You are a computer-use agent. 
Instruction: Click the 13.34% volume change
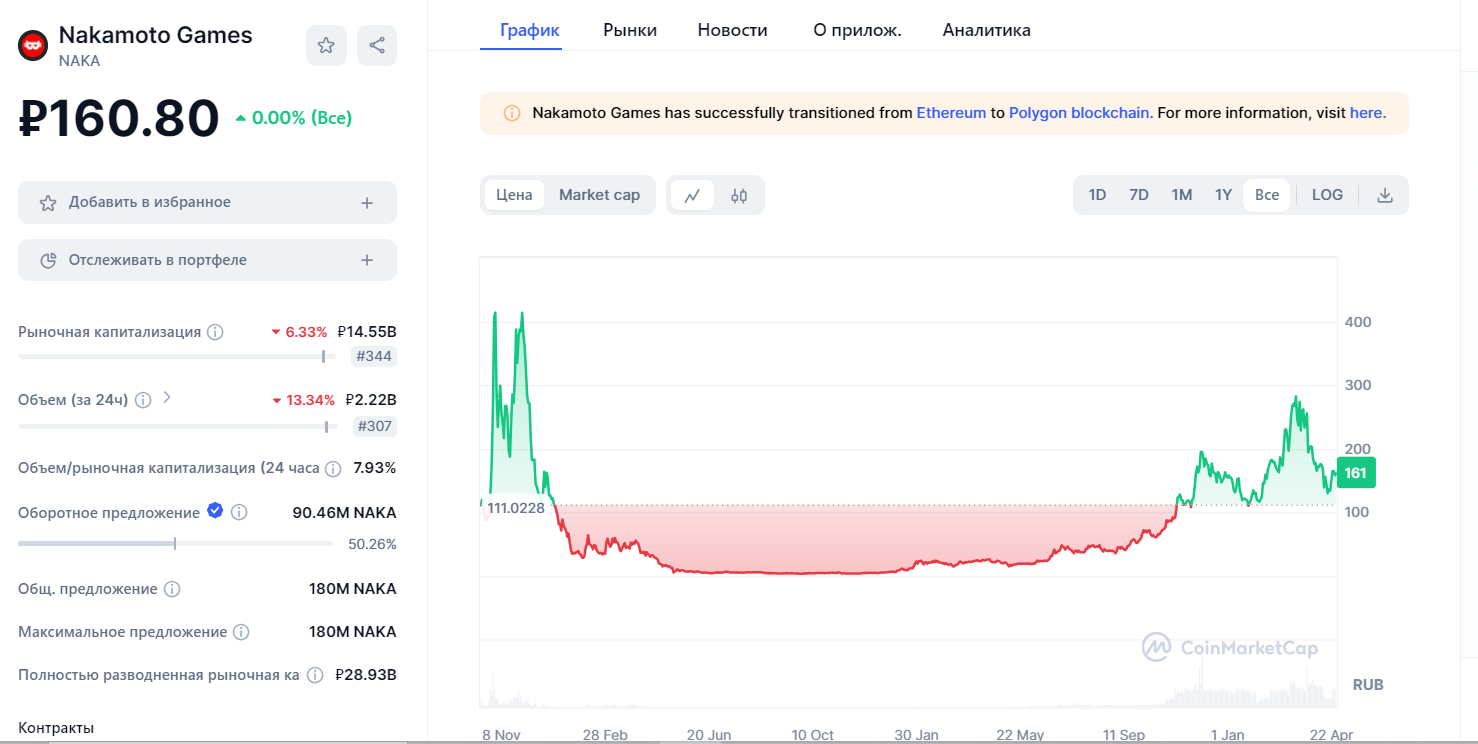[304, 400]
